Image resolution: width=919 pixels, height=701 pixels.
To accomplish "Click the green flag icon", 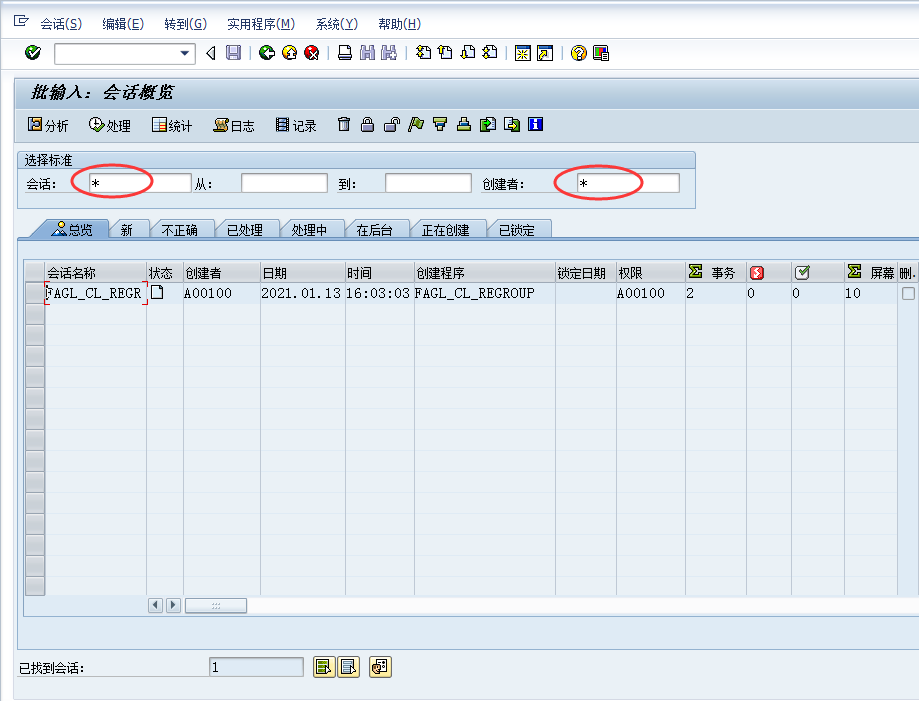I will click(416, 124).
